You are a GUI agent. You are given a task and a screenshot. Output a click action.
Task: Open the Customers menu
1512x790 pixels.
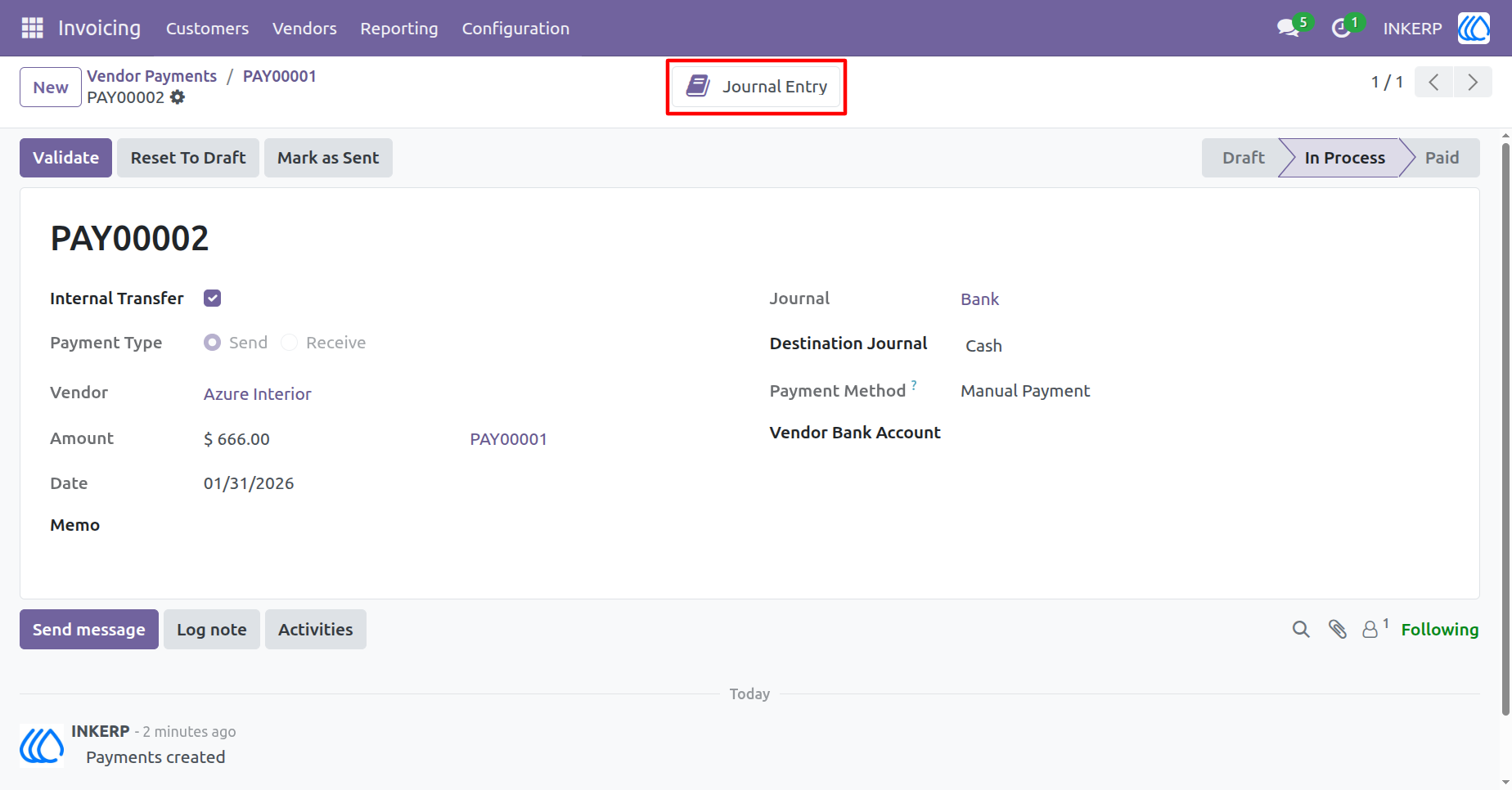pyautogui.click(x=207, y=29)
